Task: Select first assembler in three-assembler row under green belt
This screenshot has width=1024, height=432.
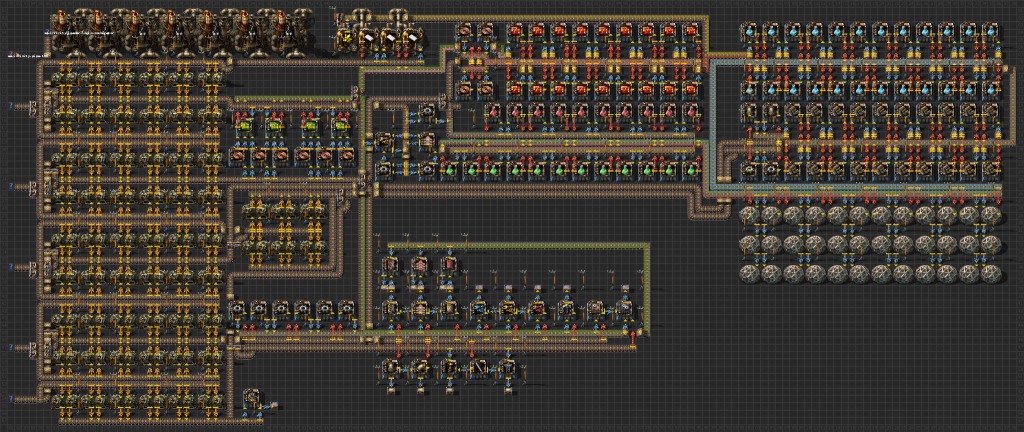Action: pyautogui.click(x=391, y=264)
